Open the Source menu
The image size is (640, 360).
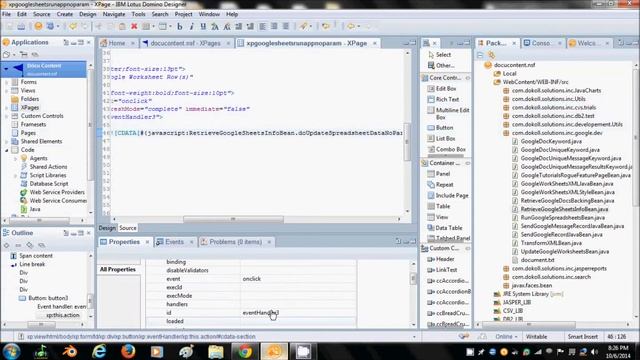point(42,14)
